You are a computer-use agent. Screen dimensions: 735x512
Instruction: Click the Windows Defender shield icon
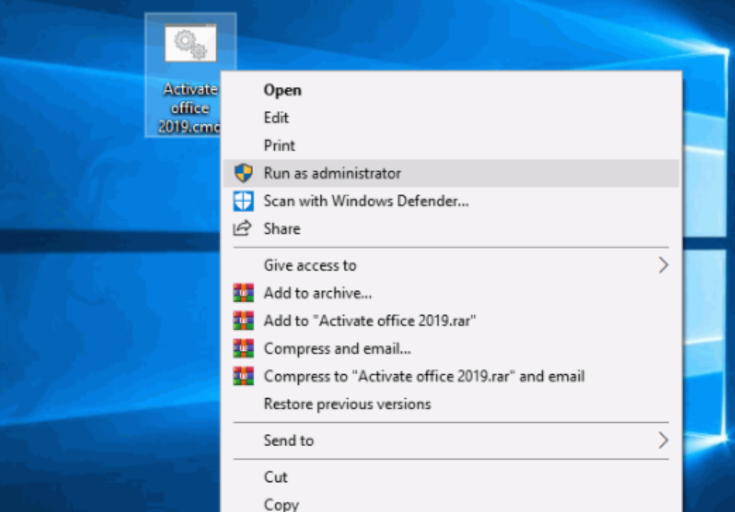click(x=243, y=201)
